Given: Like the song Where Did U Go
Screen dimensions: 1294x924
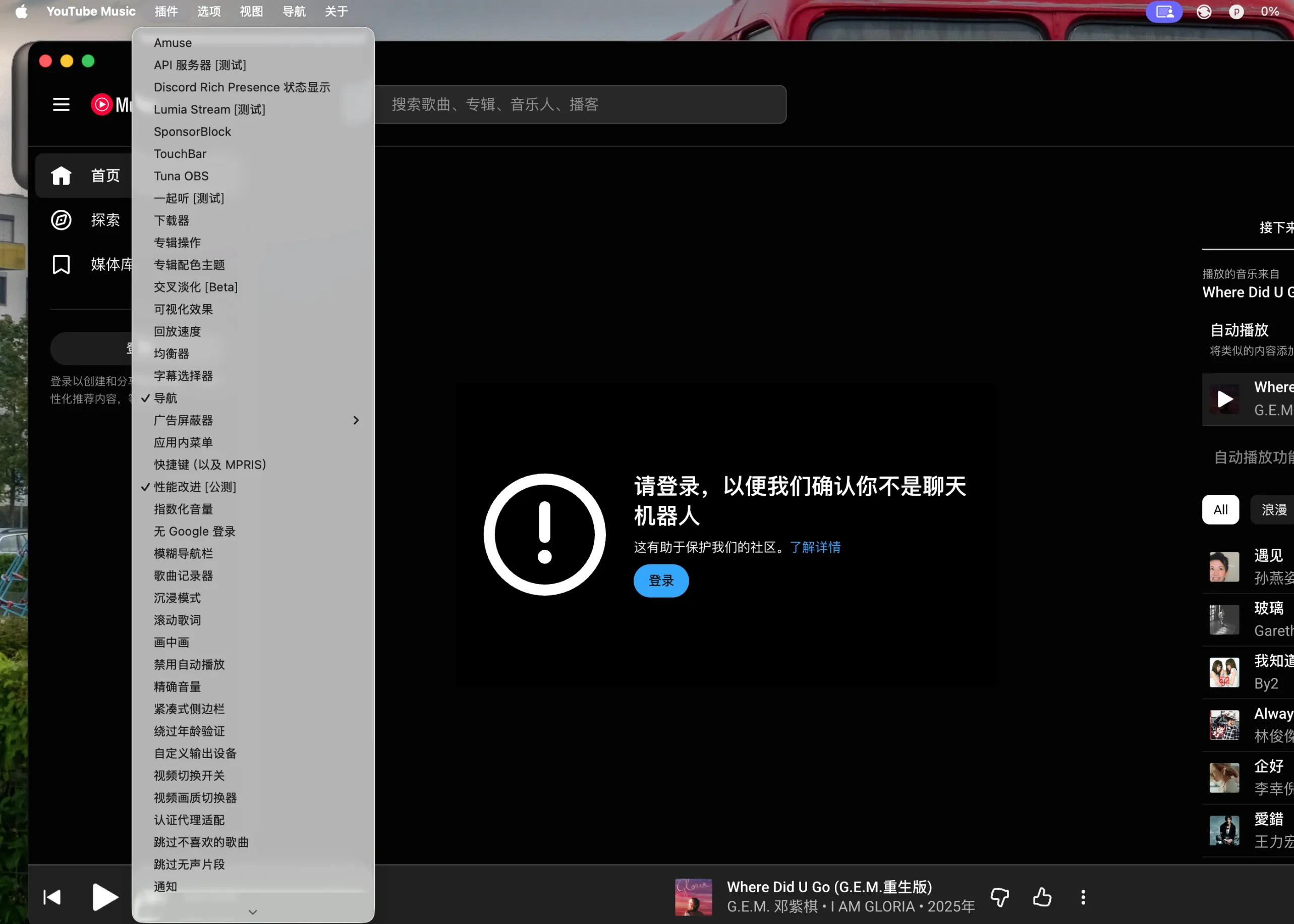Looking at the screenshot, I should [x=1042, y=897].
